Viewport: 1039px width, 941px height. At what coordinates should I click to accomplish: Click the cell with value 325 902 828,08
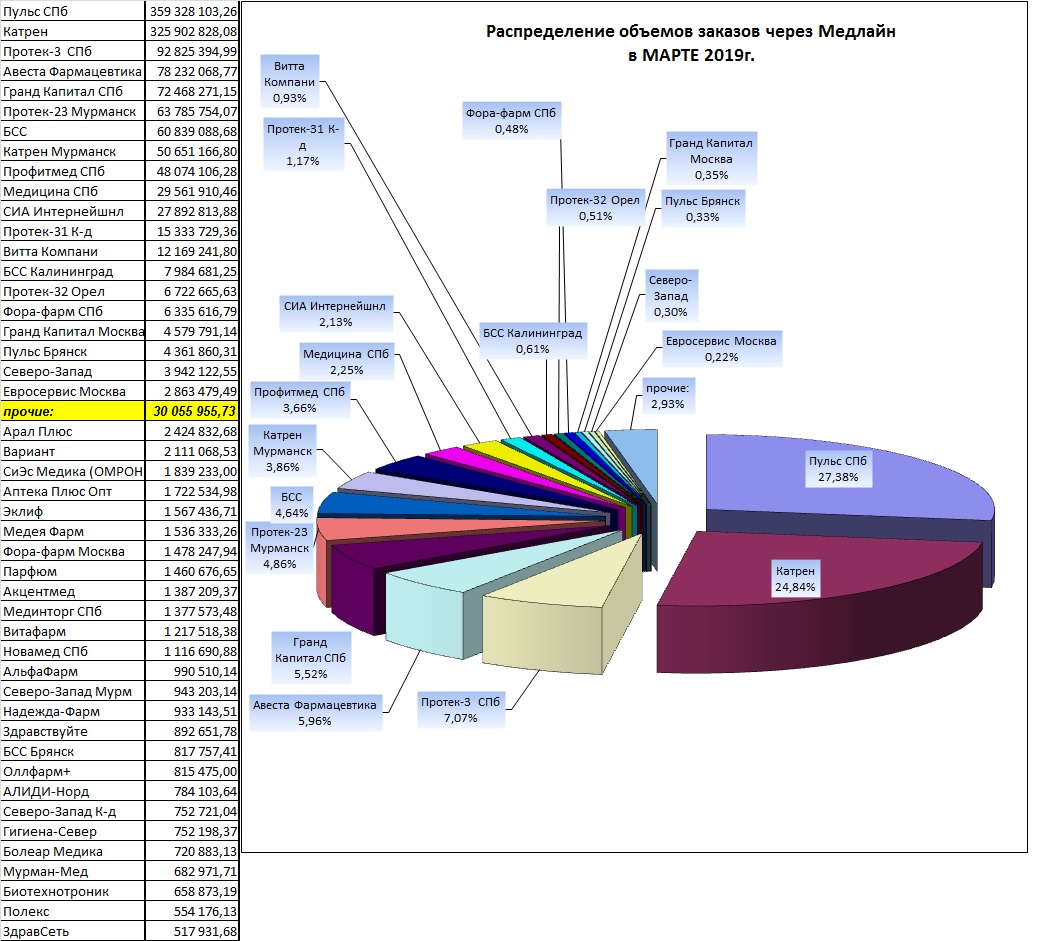tap(192, 31)
